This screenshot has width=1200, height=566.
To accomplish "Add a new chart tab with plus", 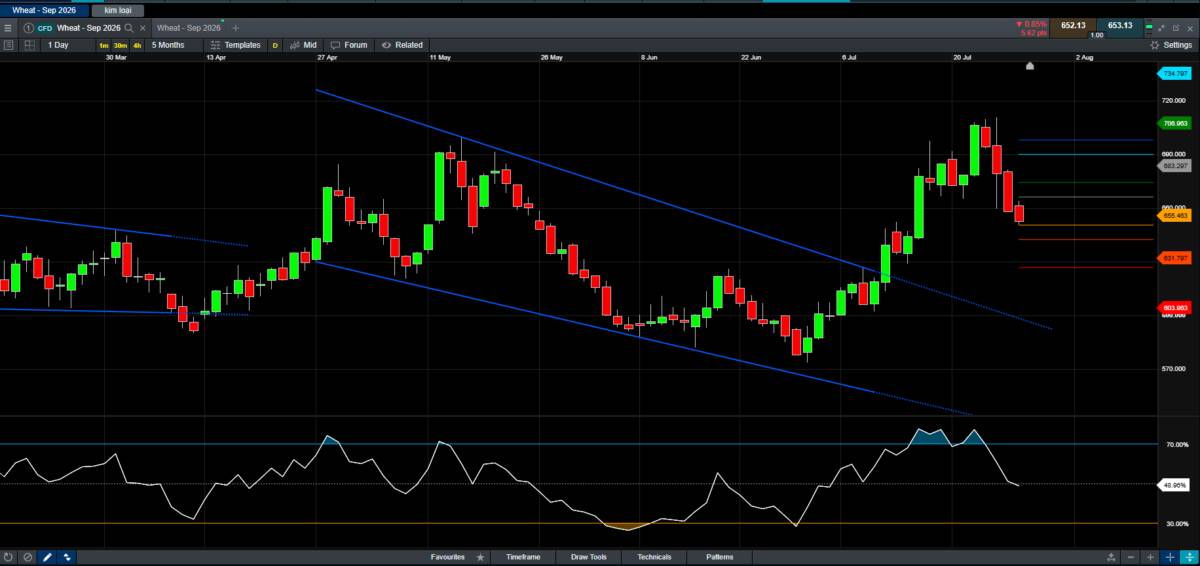I will coord(236,28).
